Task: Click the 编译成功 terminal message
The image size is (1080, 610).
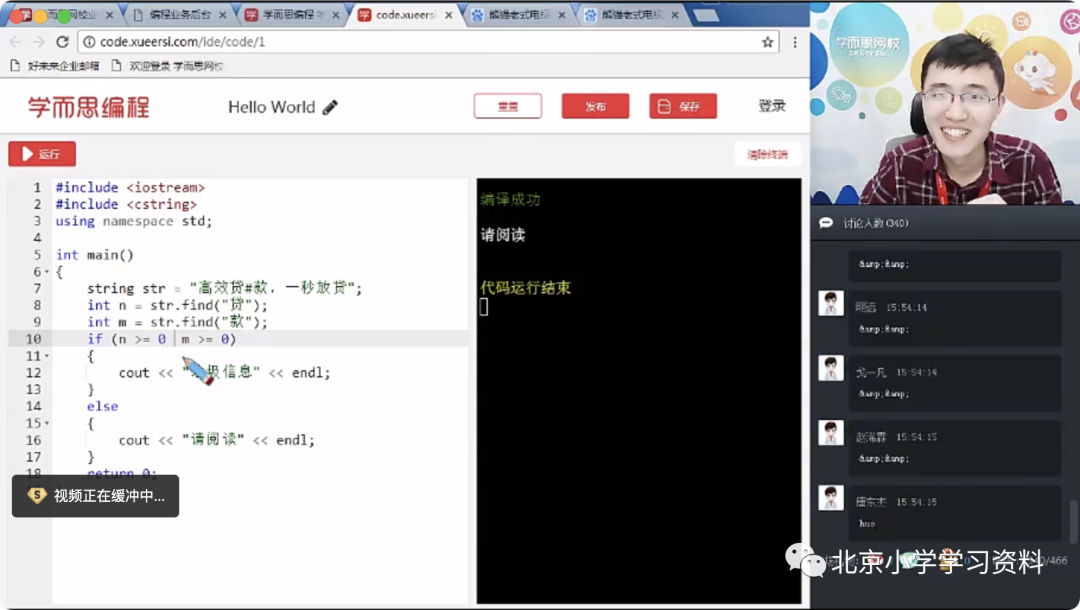Action: pyautogui.click(x=510, y=200)
